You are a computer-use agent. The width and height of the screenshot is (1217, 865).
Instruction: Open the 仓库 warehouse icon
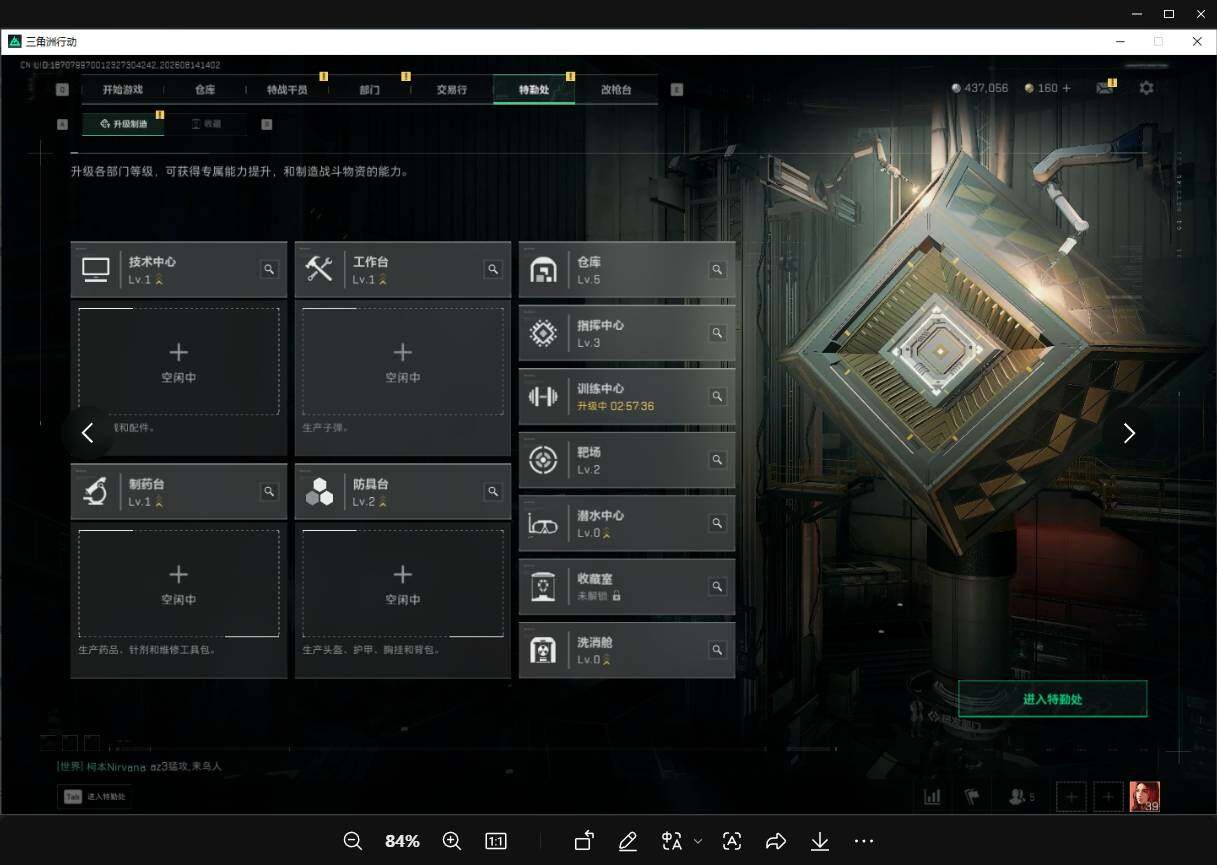pyautogui.click(x=543, y=270)
